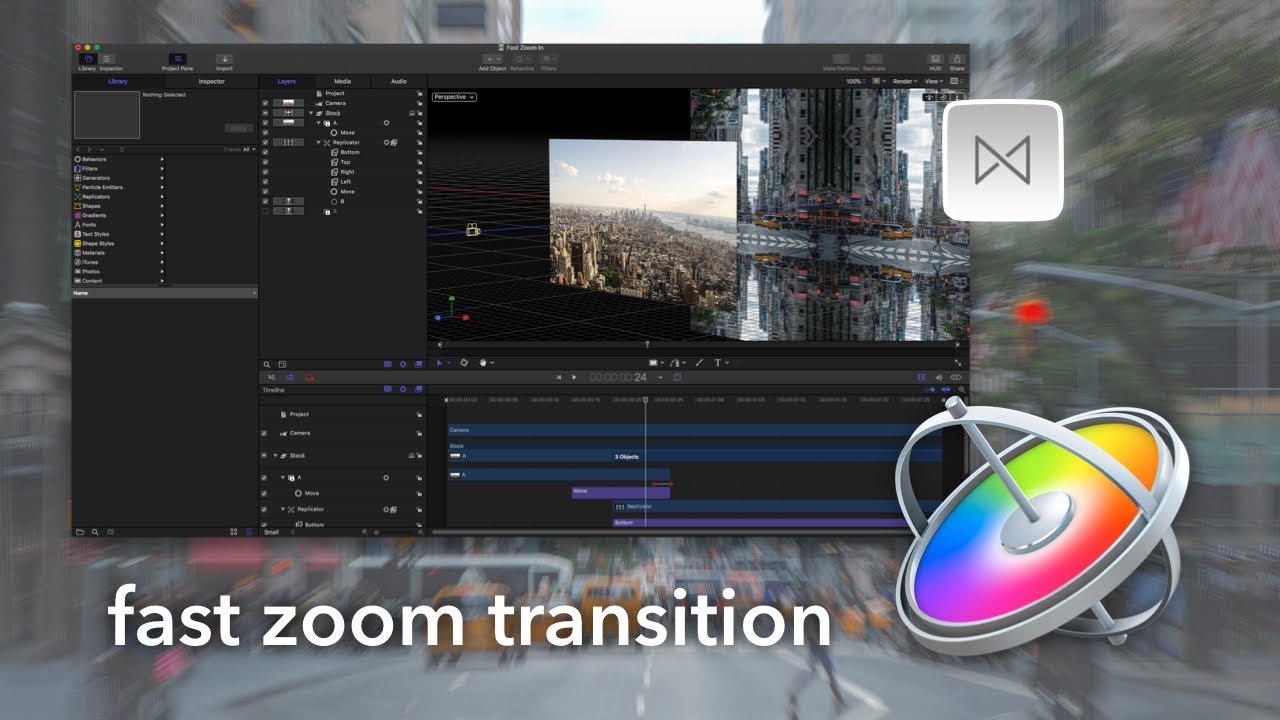Image resolution: width=1280 pixels, height=720 pixels.
Task: Switch to the Layers tab
Action: (287, 81)
